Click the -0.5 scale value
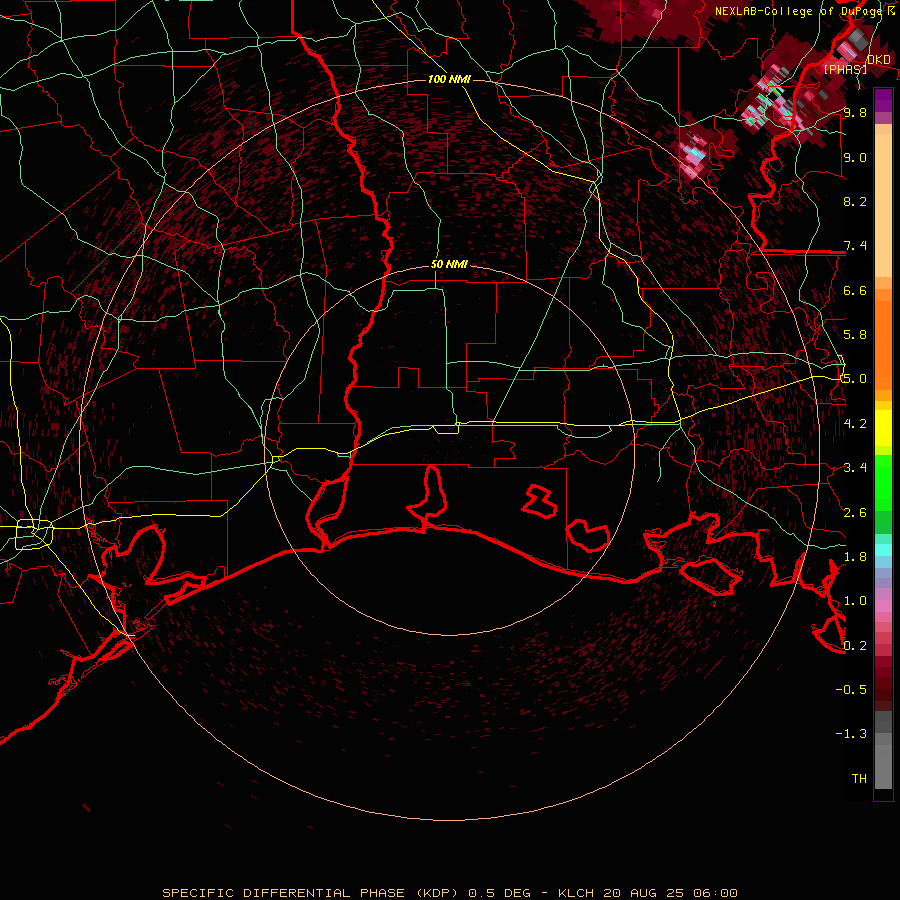 [x=851, y=689]
